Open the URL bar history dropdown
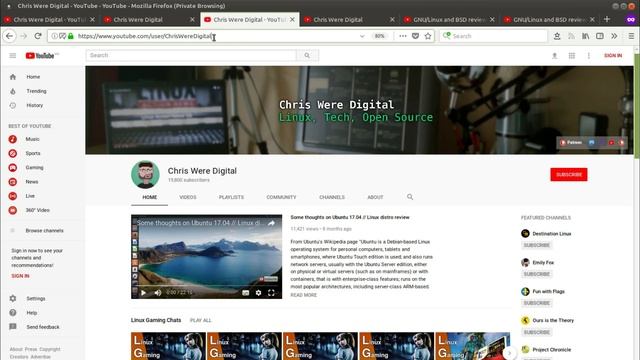Viewport: 640px width, 360px height. tap(362, 36)
